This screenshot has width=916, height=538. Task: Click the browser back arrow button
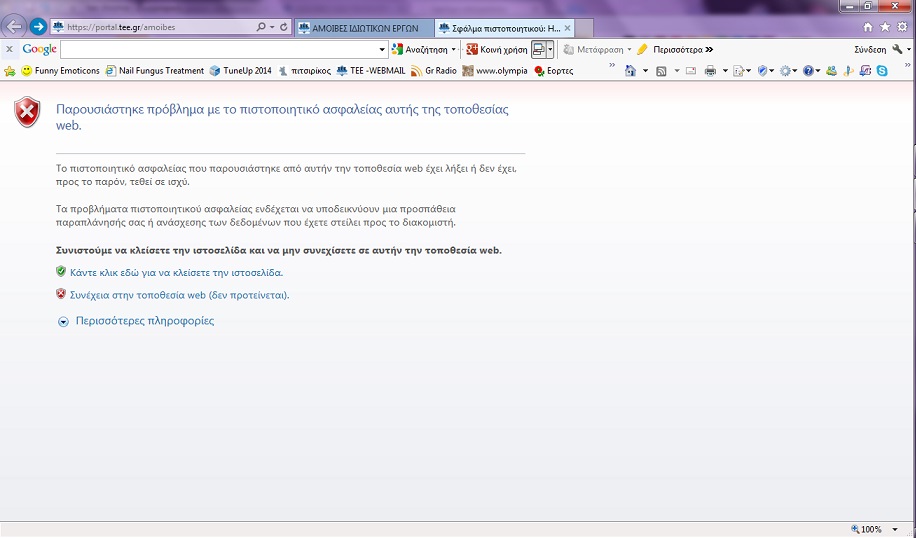click(x=14, y=27)
